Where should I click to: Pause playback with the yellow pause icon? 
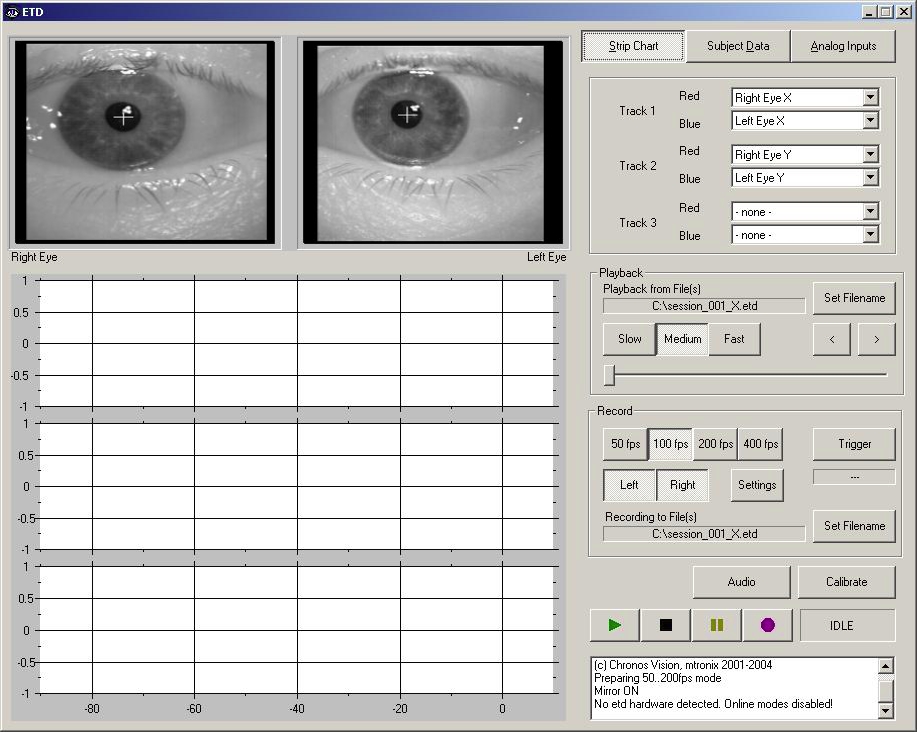pos(717,624)
